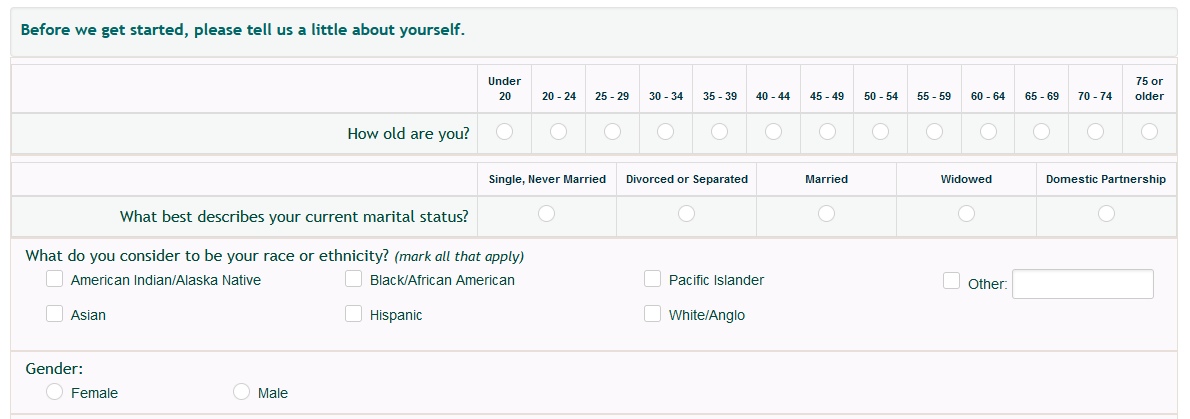Check the American Indian/Alaska Native box
Viewport: 1190px width, 419px height.
tap(55, 279)
